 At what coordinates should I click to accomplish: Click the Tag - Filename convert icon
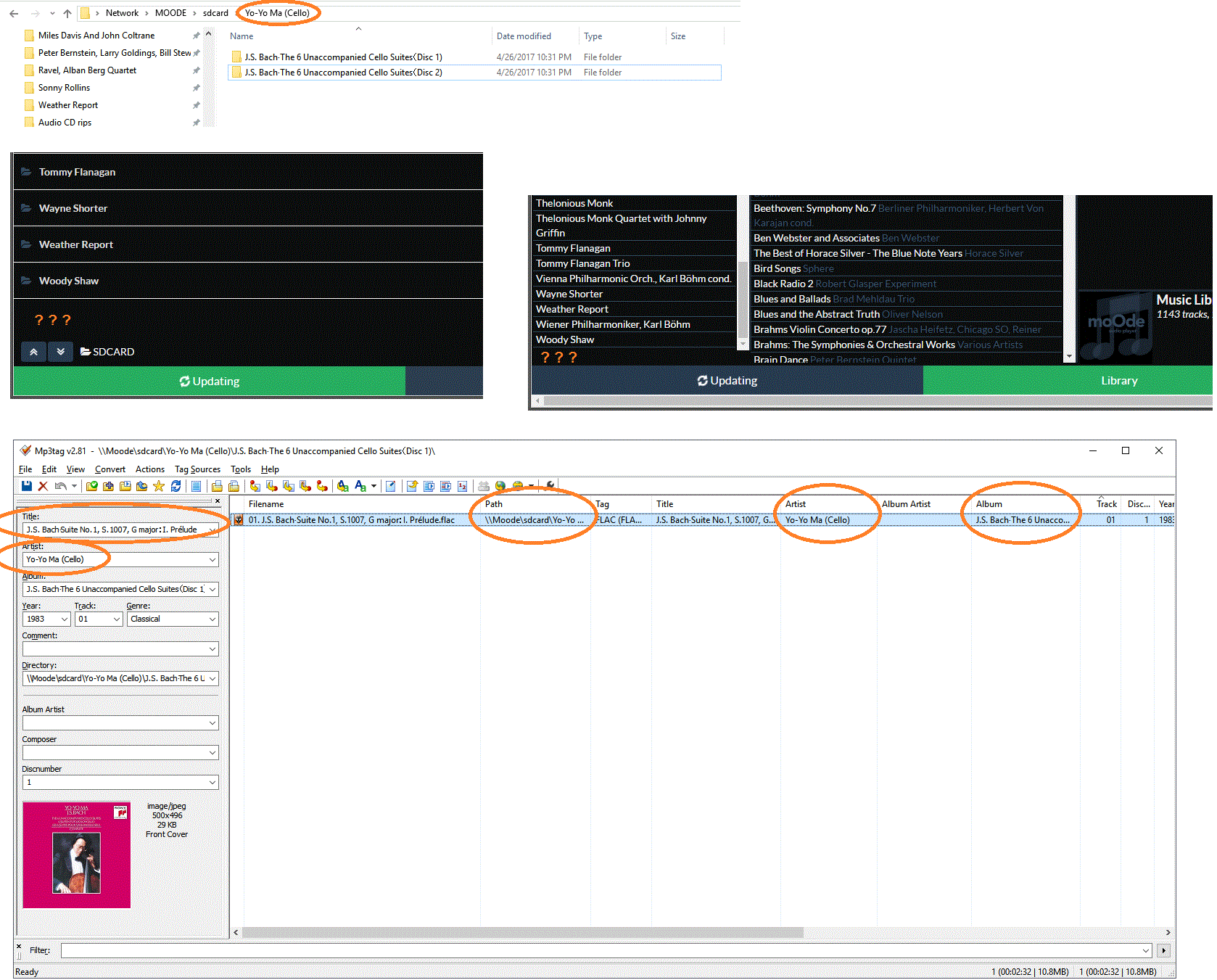click(x=255, y=486)
